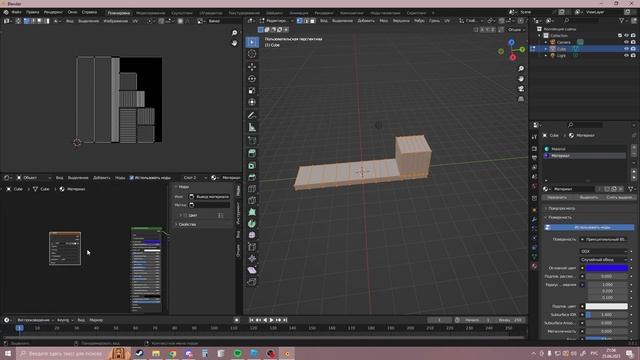Image resolution: width=640 pixels, height=360 pixels.
Task: Open the Random Walk subsurface method dropdown
Action: click(603, 260)
